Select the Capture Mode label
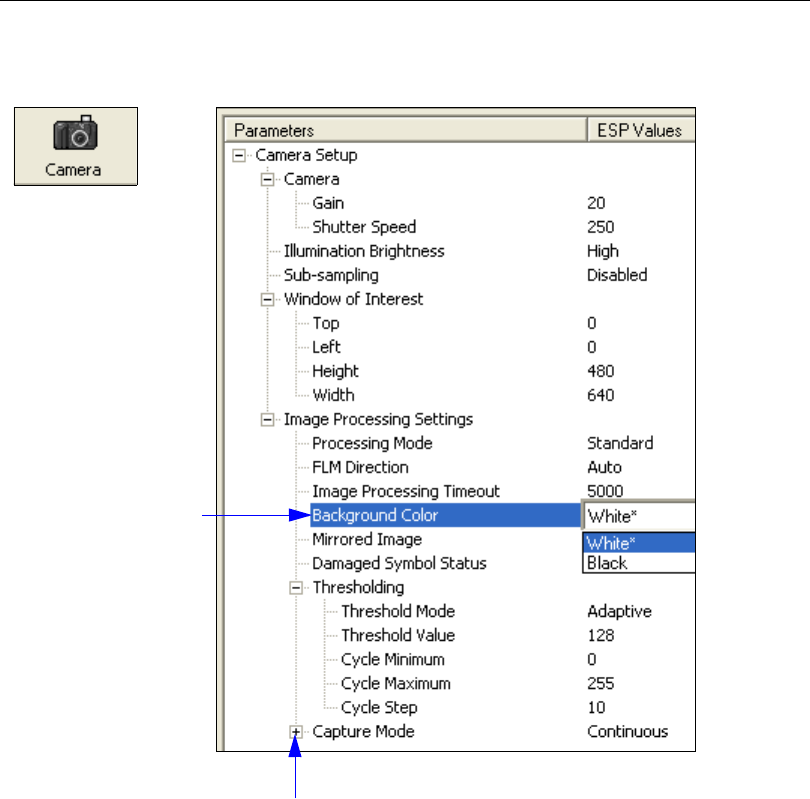 (363, 731)
